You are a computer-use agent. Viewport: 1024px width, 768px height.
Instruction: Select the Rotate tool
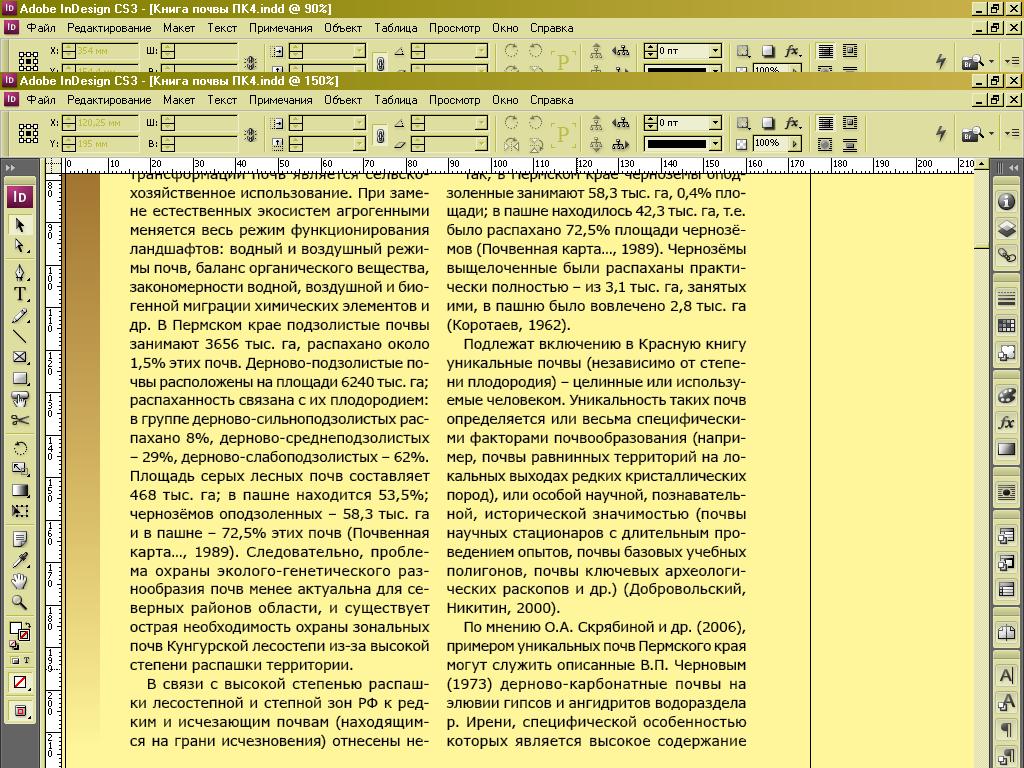[20, 448]
